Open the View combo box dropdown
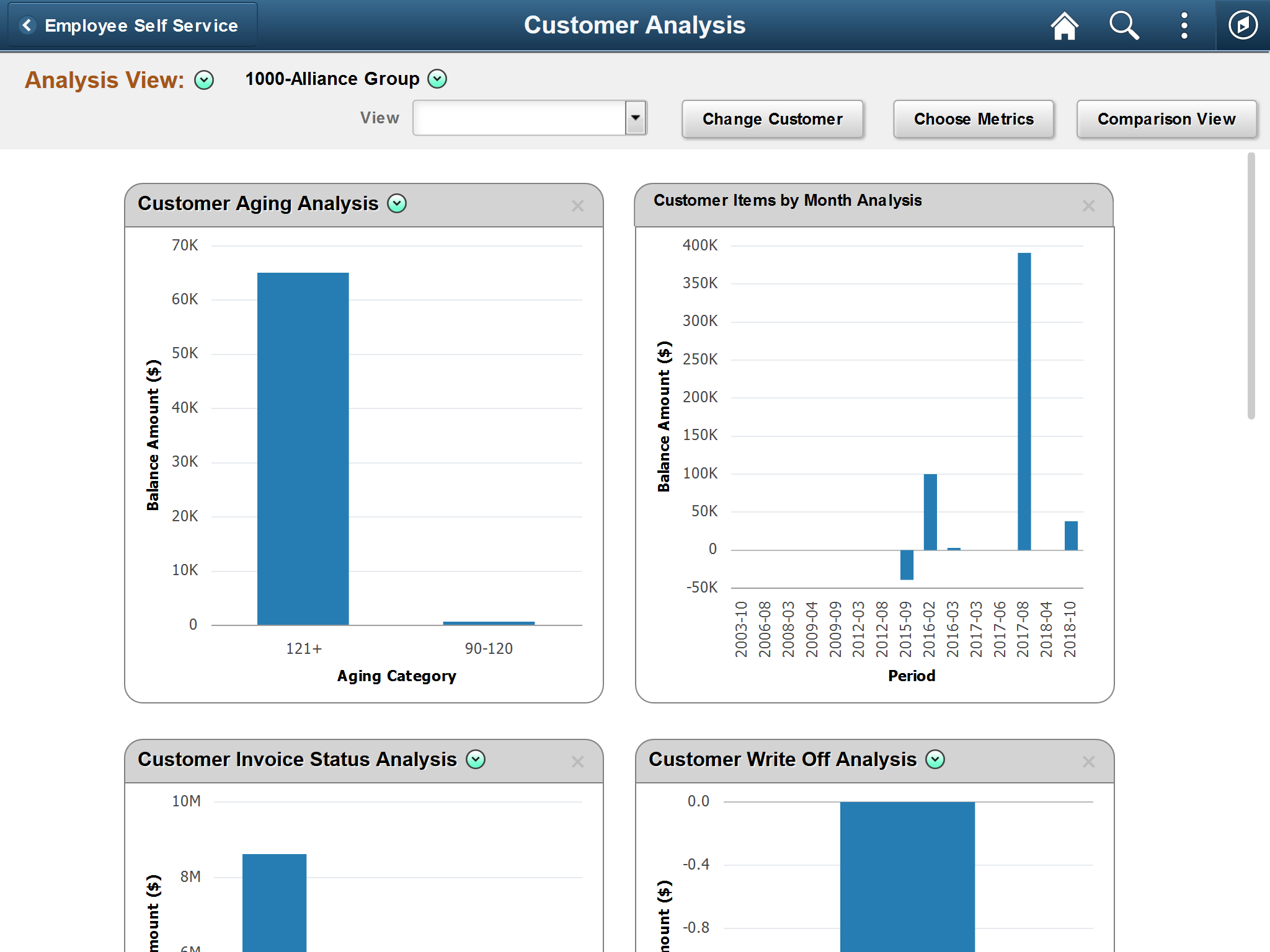This screenshot has width=1270, height=952. 636,118
